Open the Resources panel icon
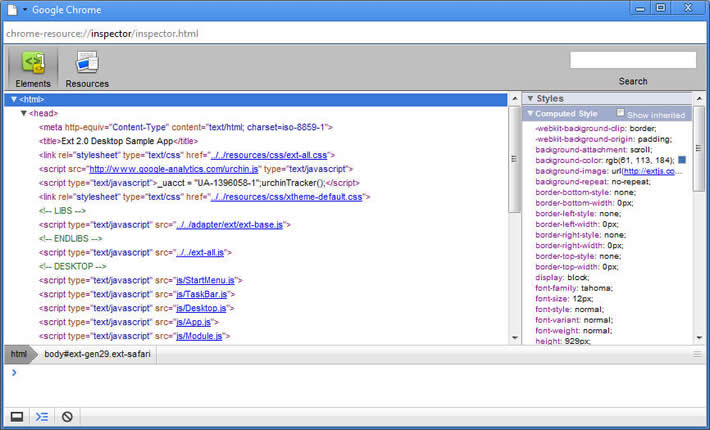Viewport: 710px width, 430px height. click(x=87, y=69)
